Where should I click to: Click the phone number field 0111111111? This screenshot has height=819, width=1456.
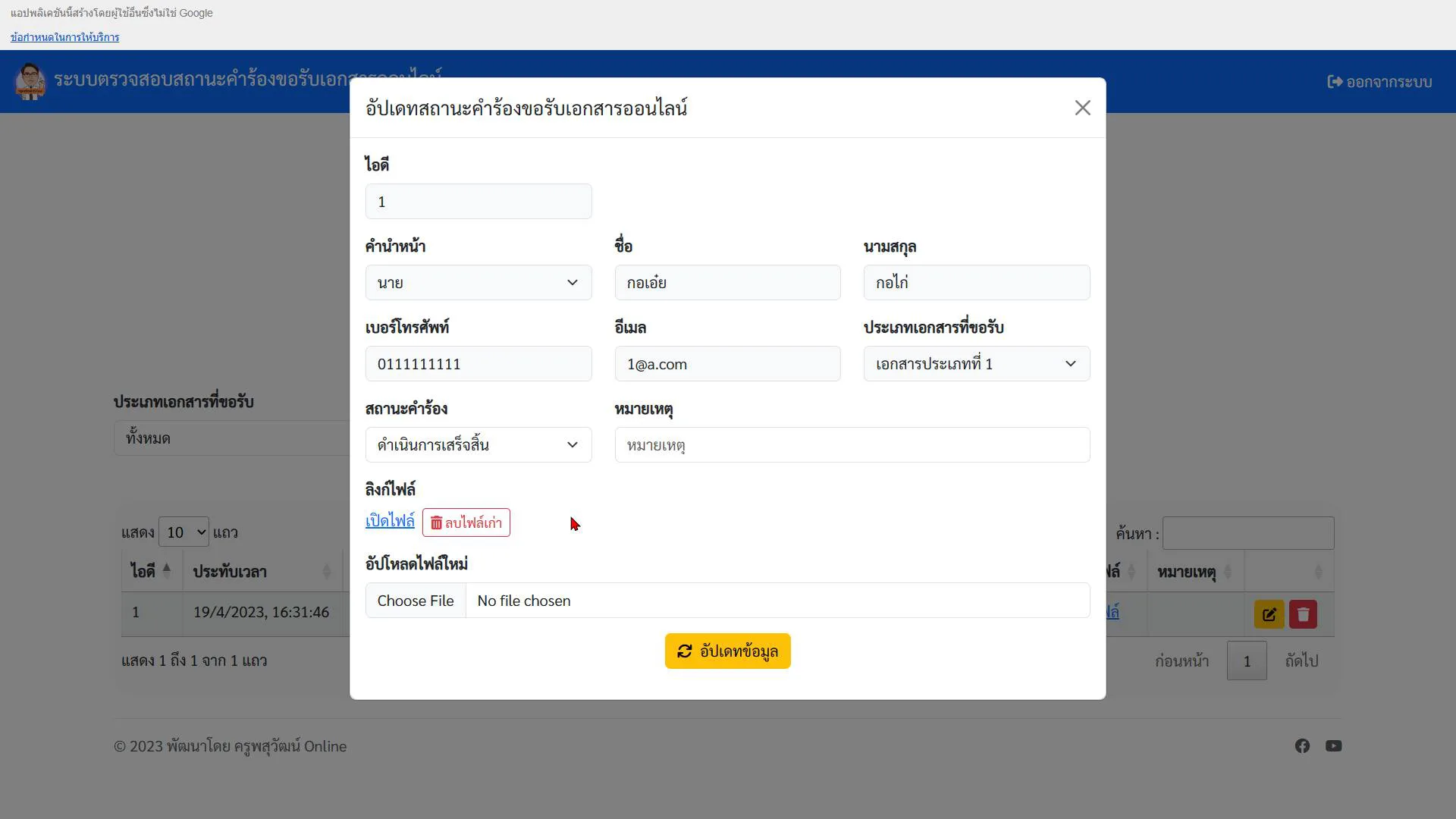[479, 364]
